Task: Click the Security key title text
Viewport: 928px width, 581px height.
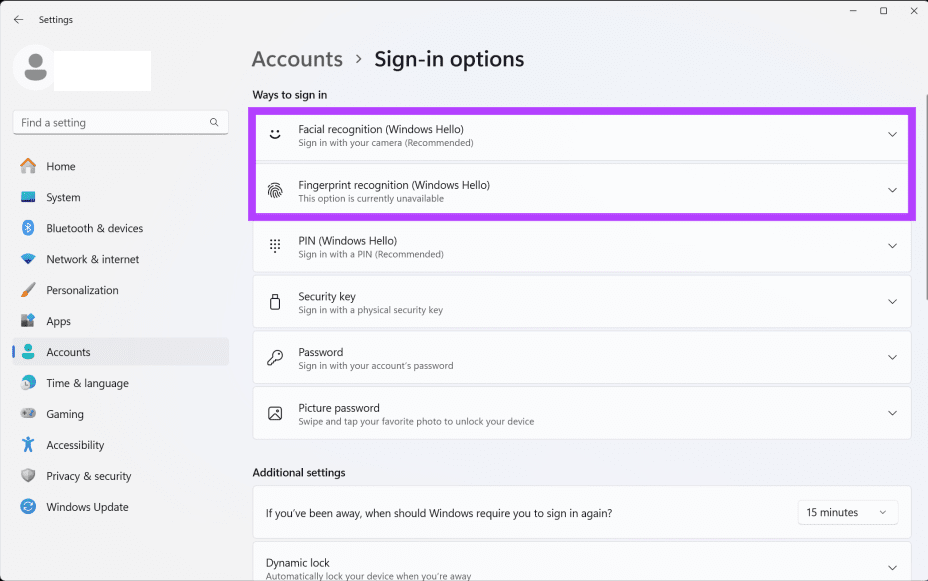Action: [327, 296]
